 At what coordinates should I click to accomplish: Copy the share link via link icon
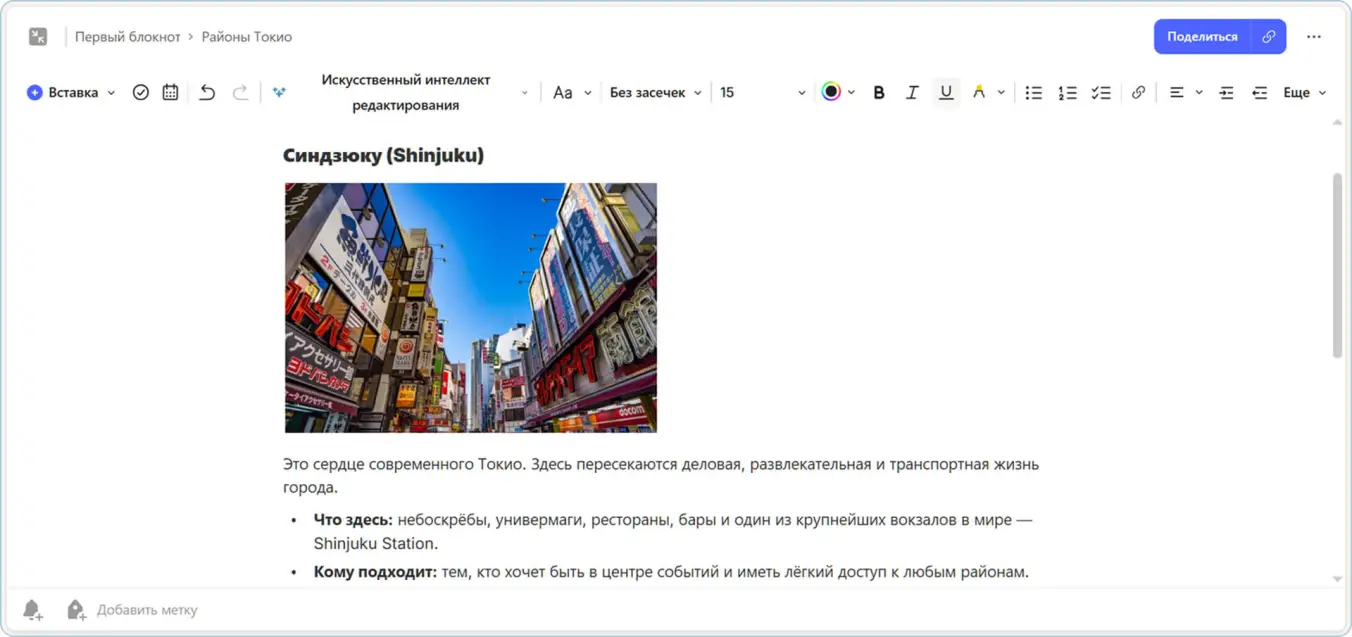(1268, 36)
